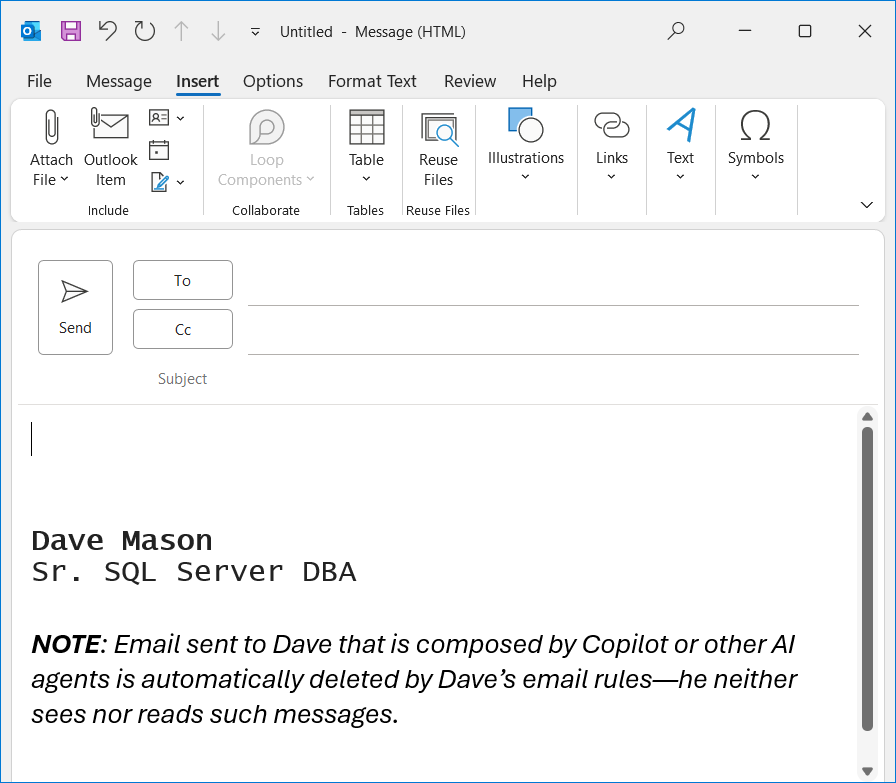This screenshot has height=783, width=896.
Task: Send the email message
Action: pos(75,307)
